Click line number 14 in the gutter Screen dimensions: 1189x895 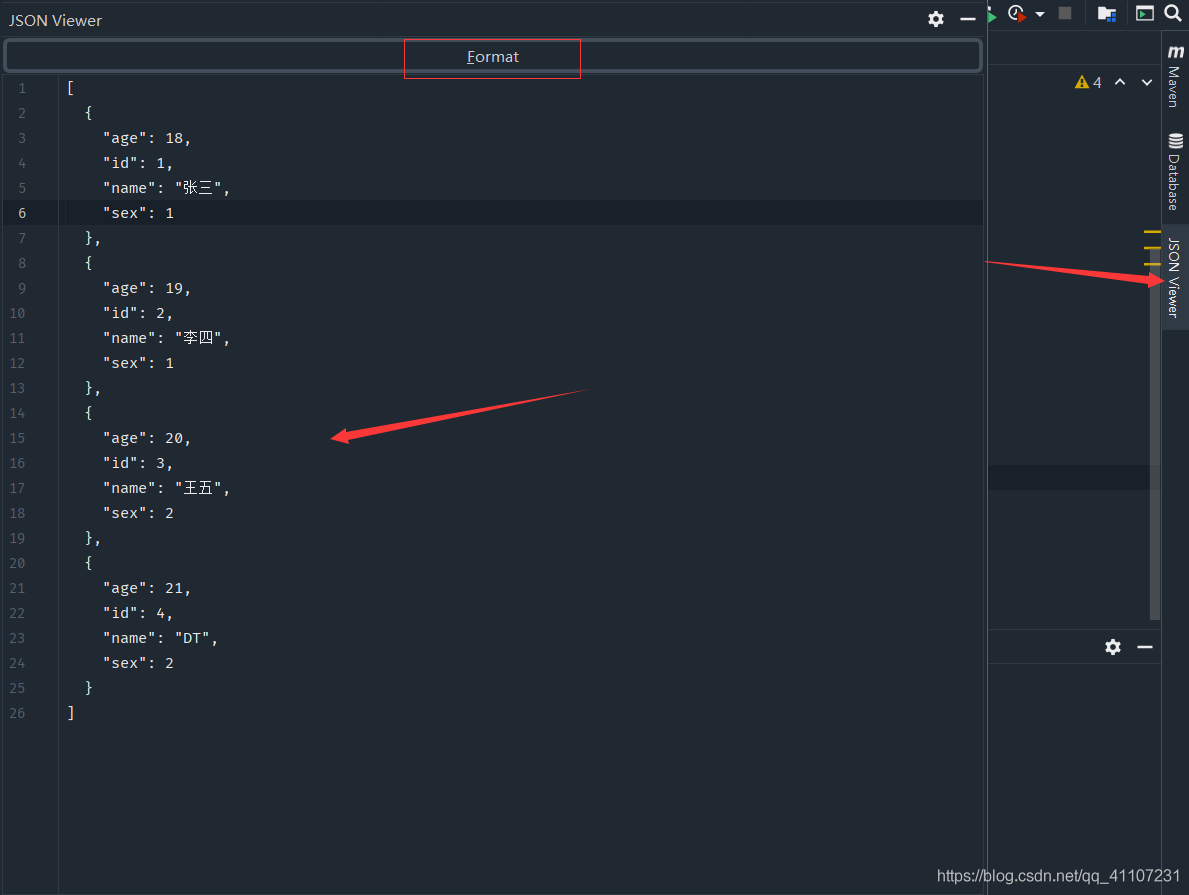point(22,413)
